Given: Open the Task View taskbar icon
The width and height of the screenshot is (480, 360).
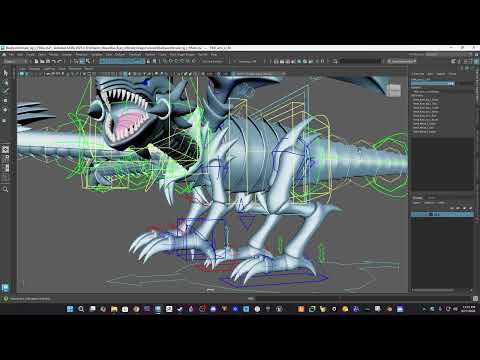Looking at the screenshot, I should pyautogui.click(x=92, y=309).
